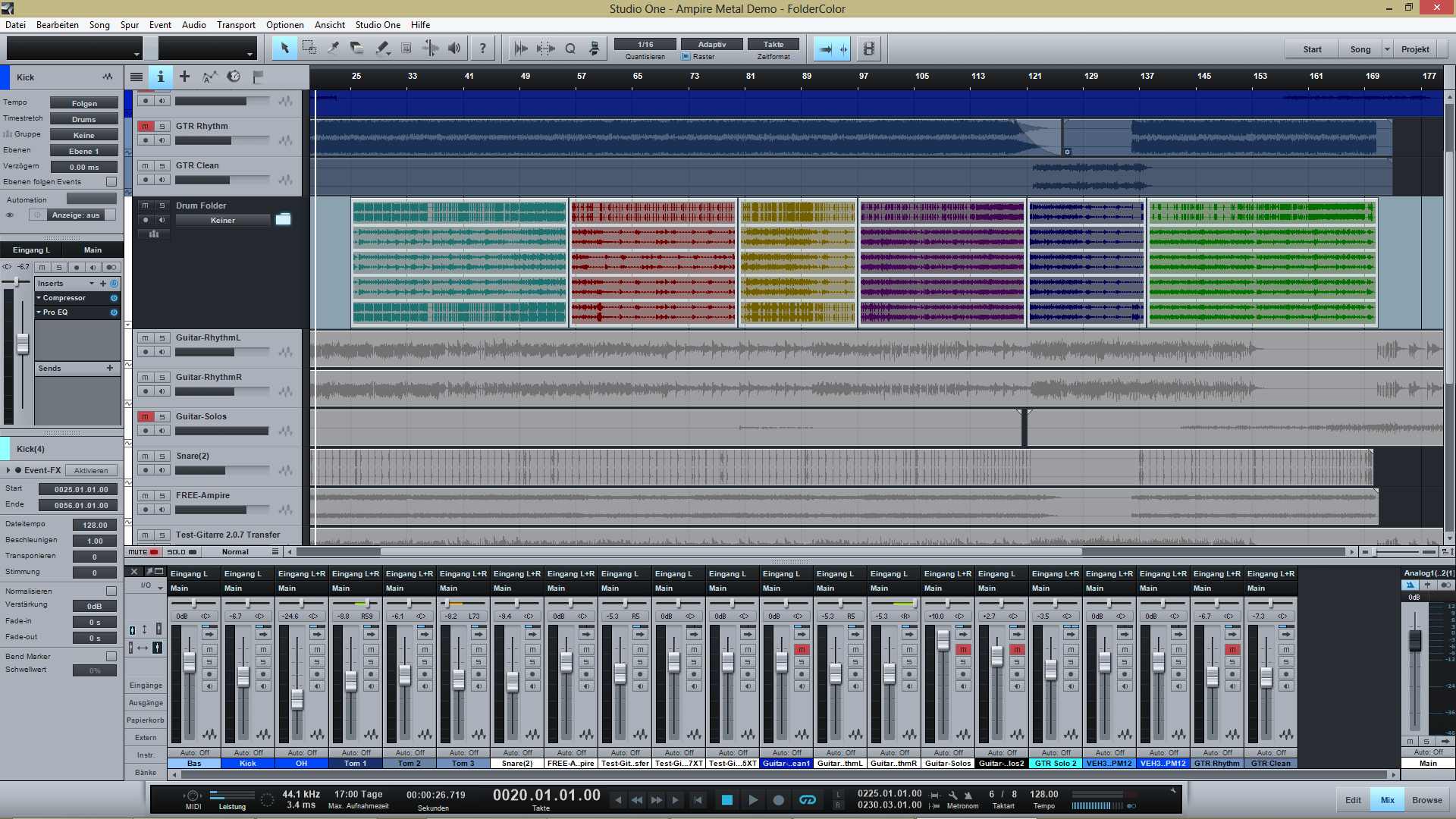Select the Arrow tool in the toolbar
The width and height of the screenshot is (1456, 819).
point(284,49)
